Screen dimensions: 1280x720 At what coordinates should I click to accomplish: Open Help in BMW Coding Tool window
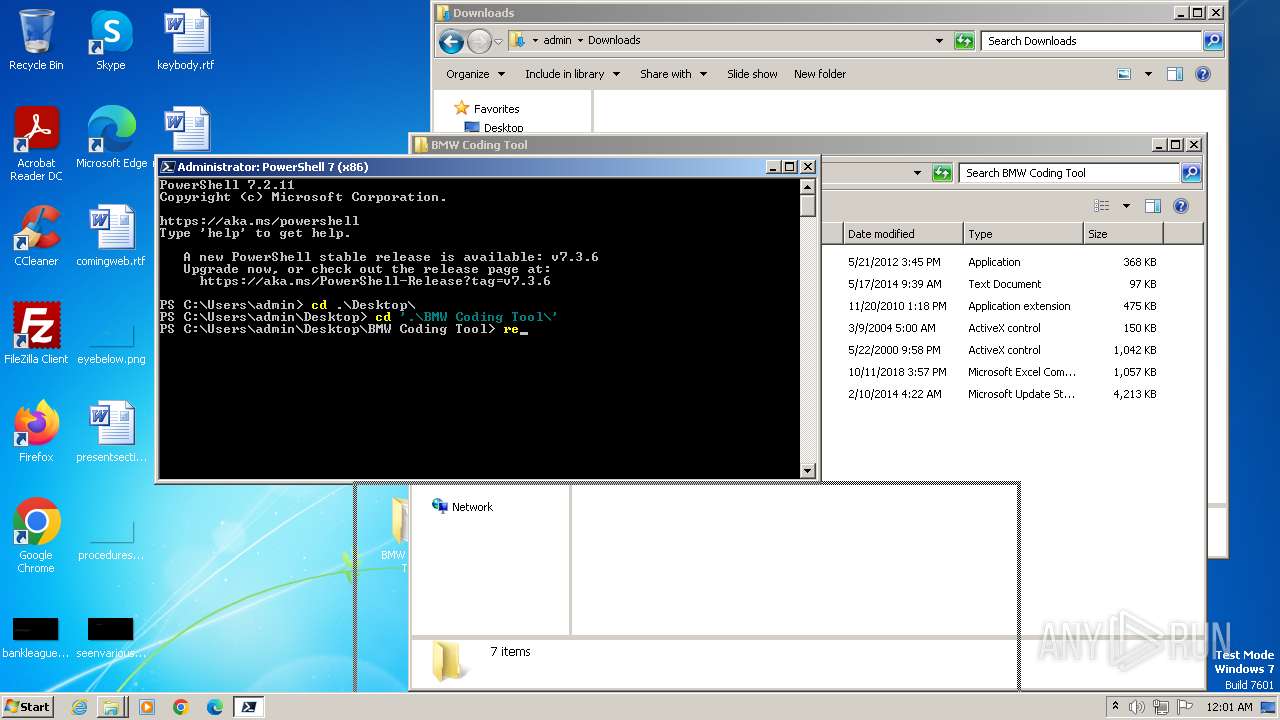pyautogui.click(x=1181, y=206)
